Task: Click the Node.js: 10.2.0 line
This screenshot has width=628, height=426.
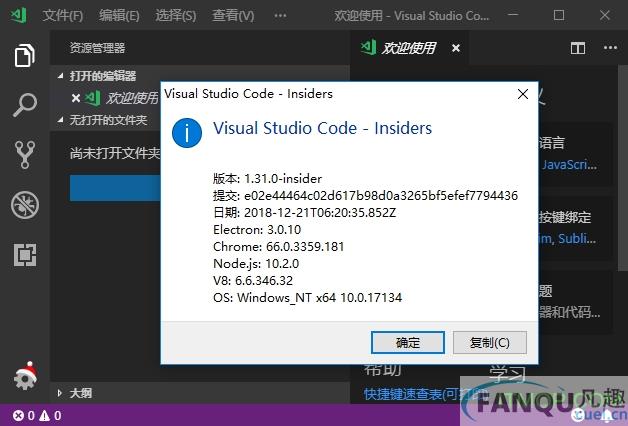Action: [x=256, y=264]
